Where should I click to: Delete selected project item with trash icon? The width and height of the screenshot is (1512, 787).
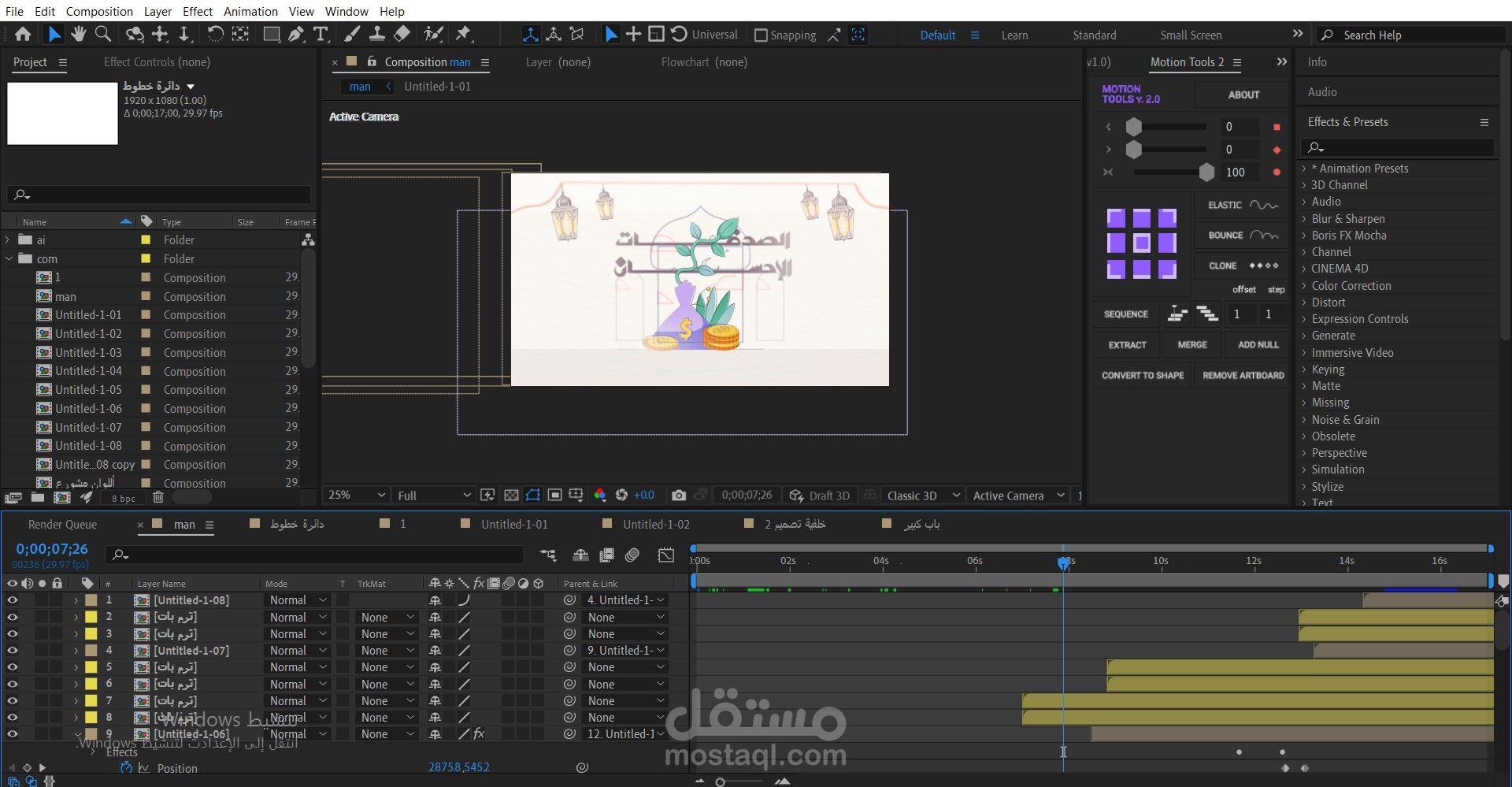(158, 497)
